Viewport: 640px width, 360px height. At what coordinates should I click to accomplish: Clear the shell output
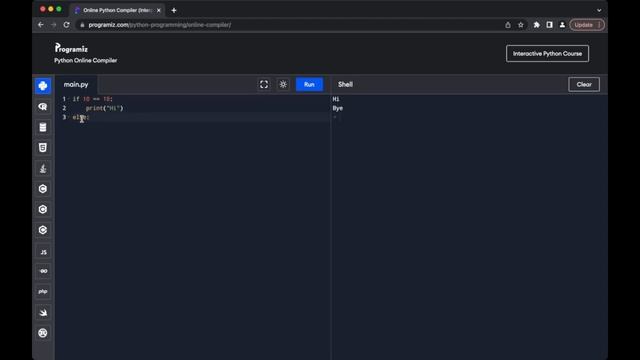coord(584,84)
